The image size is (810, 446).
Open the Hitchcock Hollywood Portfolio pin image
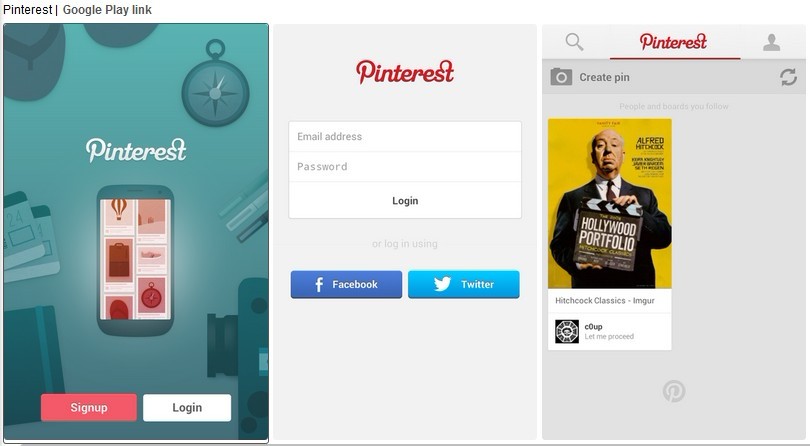coord(610,203)
